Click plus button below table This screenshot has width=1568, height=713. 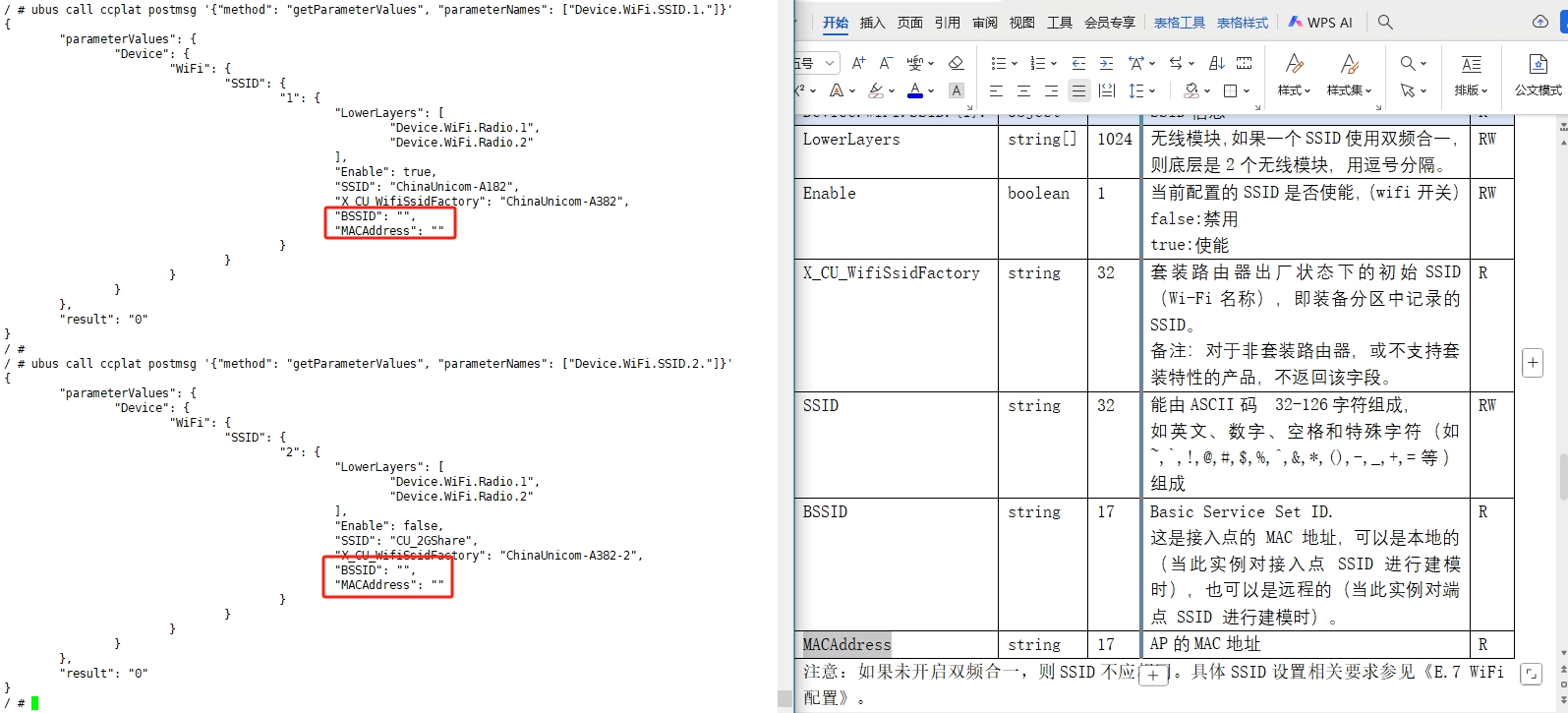(x=1153, y=675)
